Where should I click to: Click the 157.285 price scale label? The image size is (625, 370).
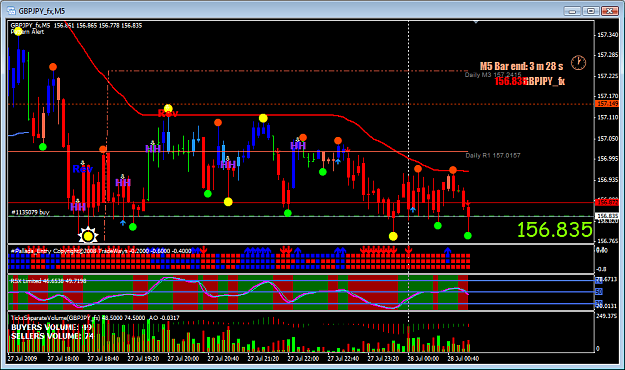[607, 54]
